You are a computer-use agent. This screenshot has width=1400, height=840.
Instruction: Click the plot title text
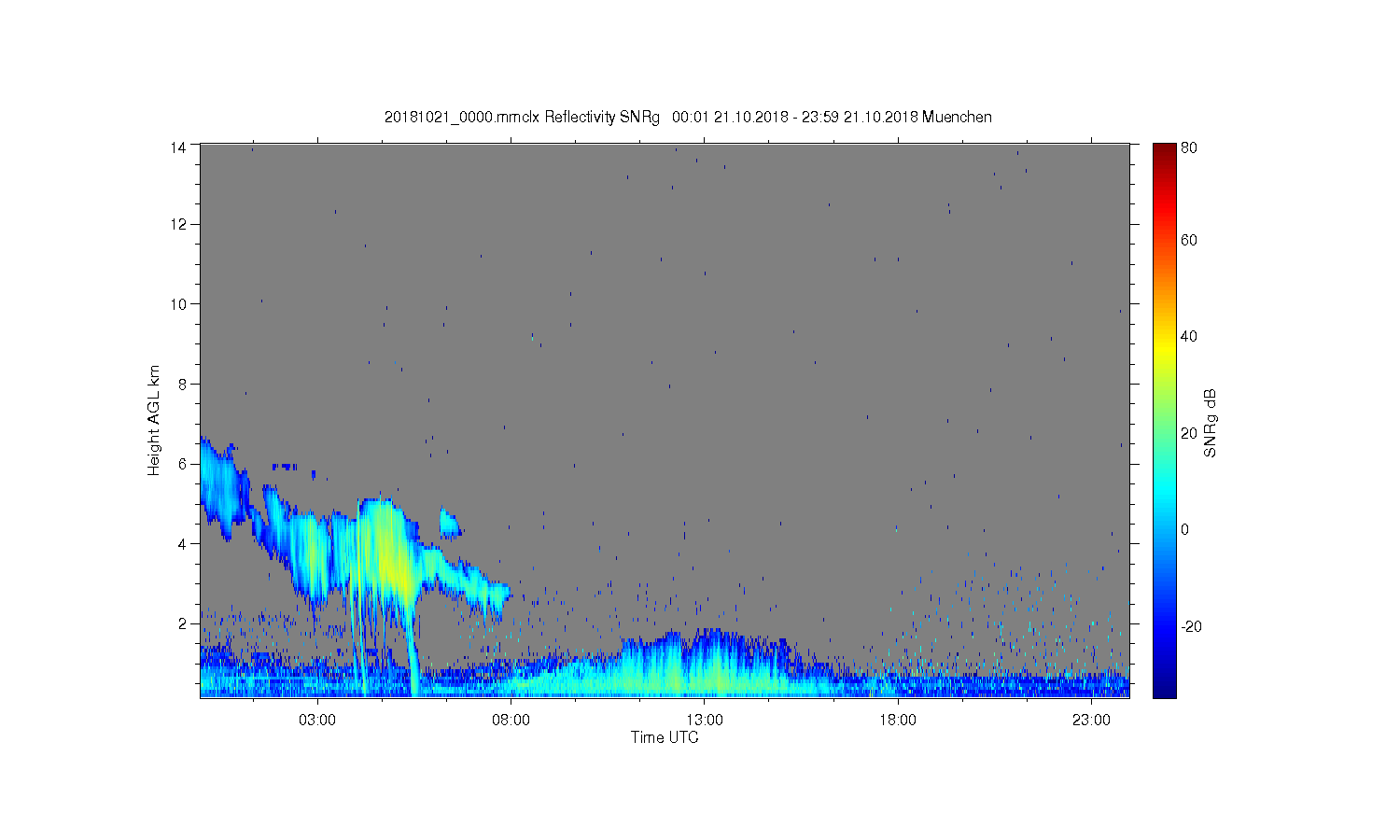click(x=688, y=118)
